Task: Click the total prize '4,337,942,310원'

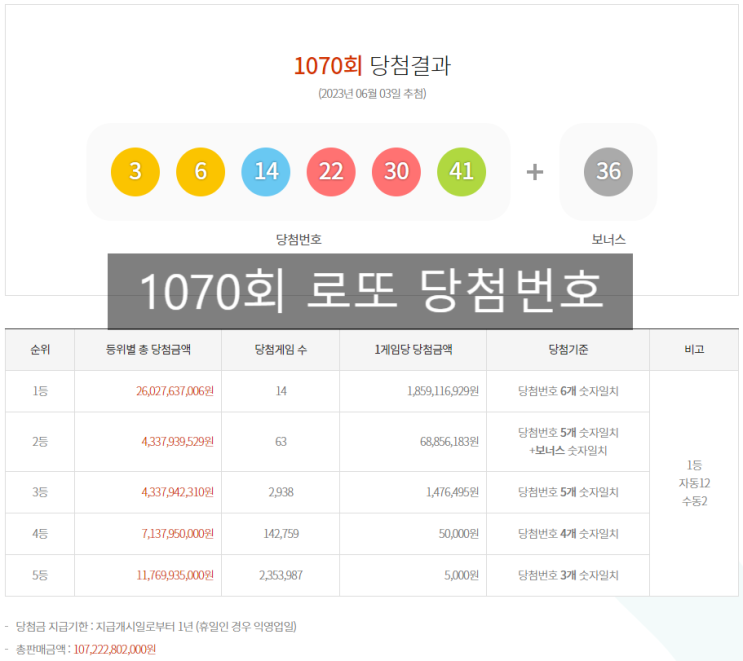Action: (x=177, y=492)
